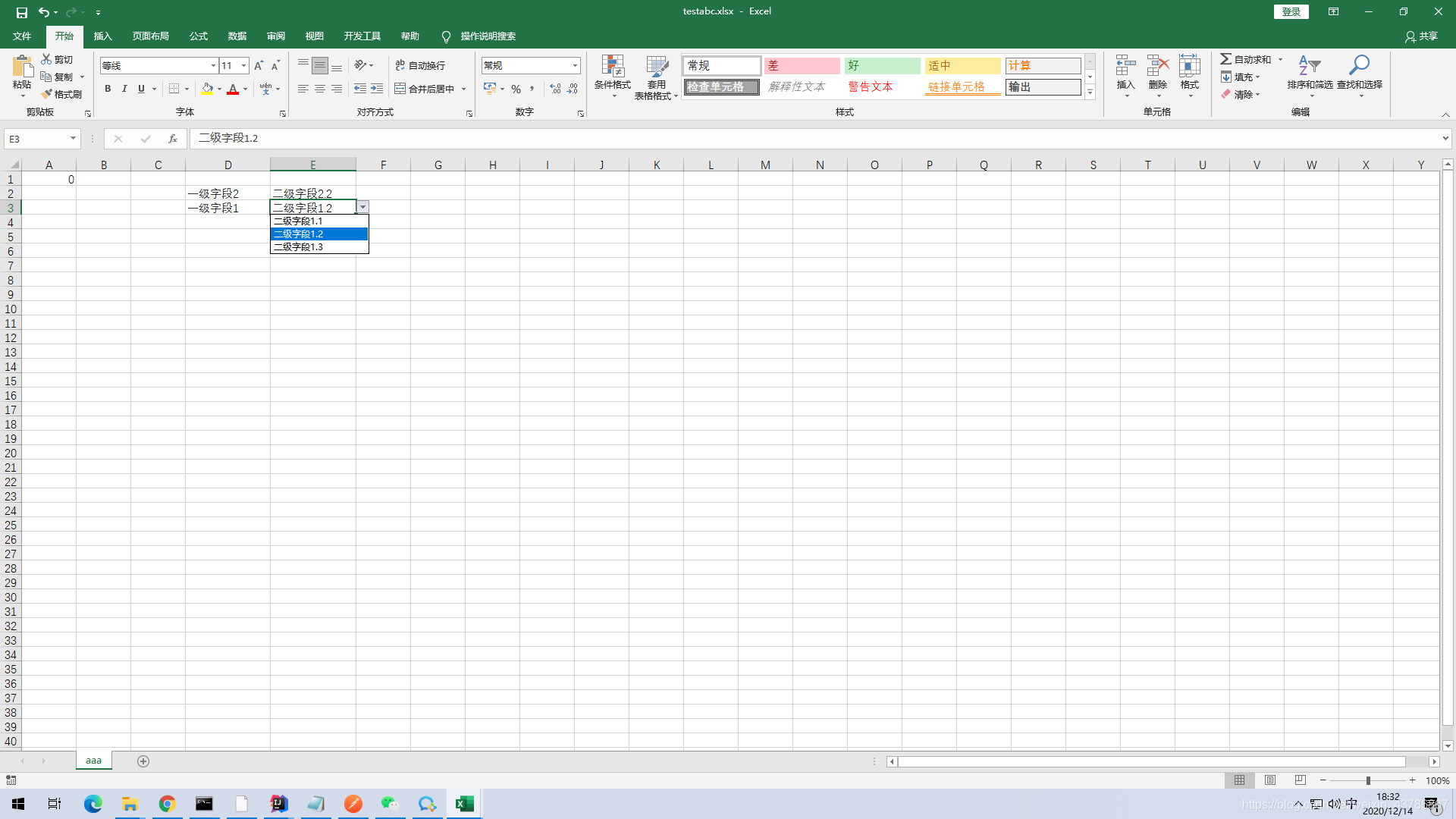The height and width of the screenshot is (819, 1456).
Task: Expand the cell styles dropdown
Action: point(1089,92)
